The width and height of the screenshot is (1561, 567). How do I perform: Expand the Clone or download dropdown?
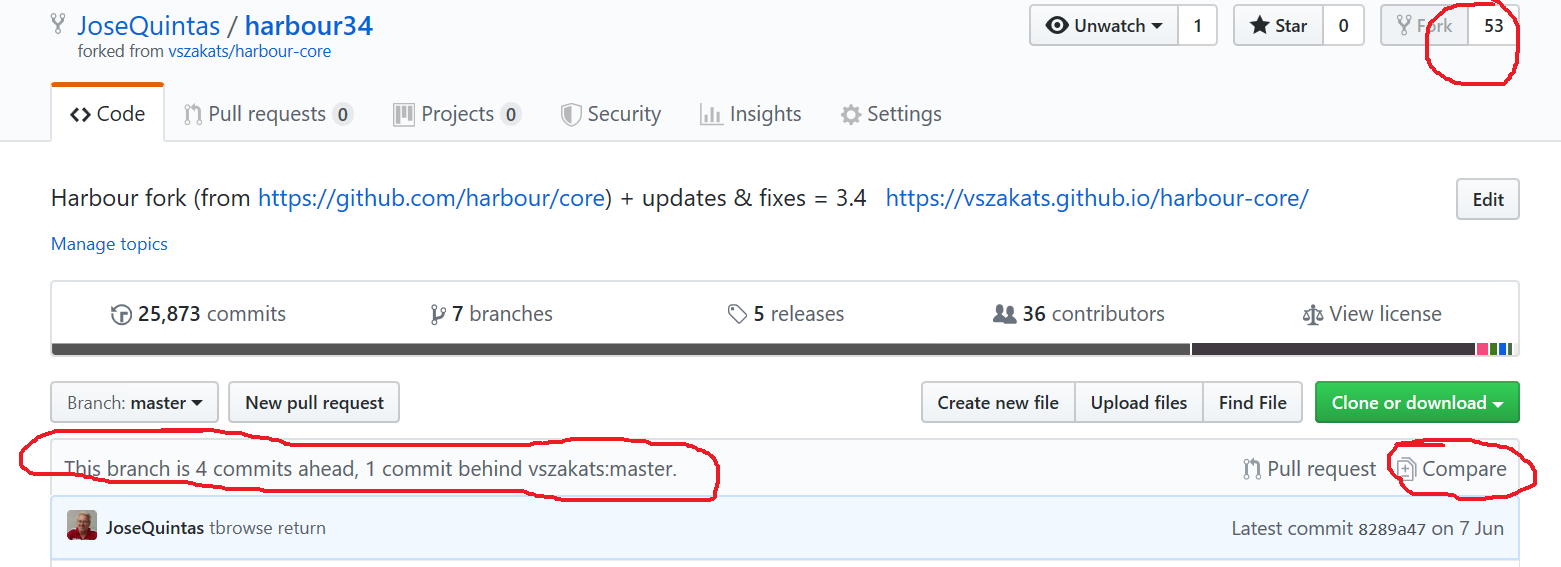click(x=1417, y=403)
